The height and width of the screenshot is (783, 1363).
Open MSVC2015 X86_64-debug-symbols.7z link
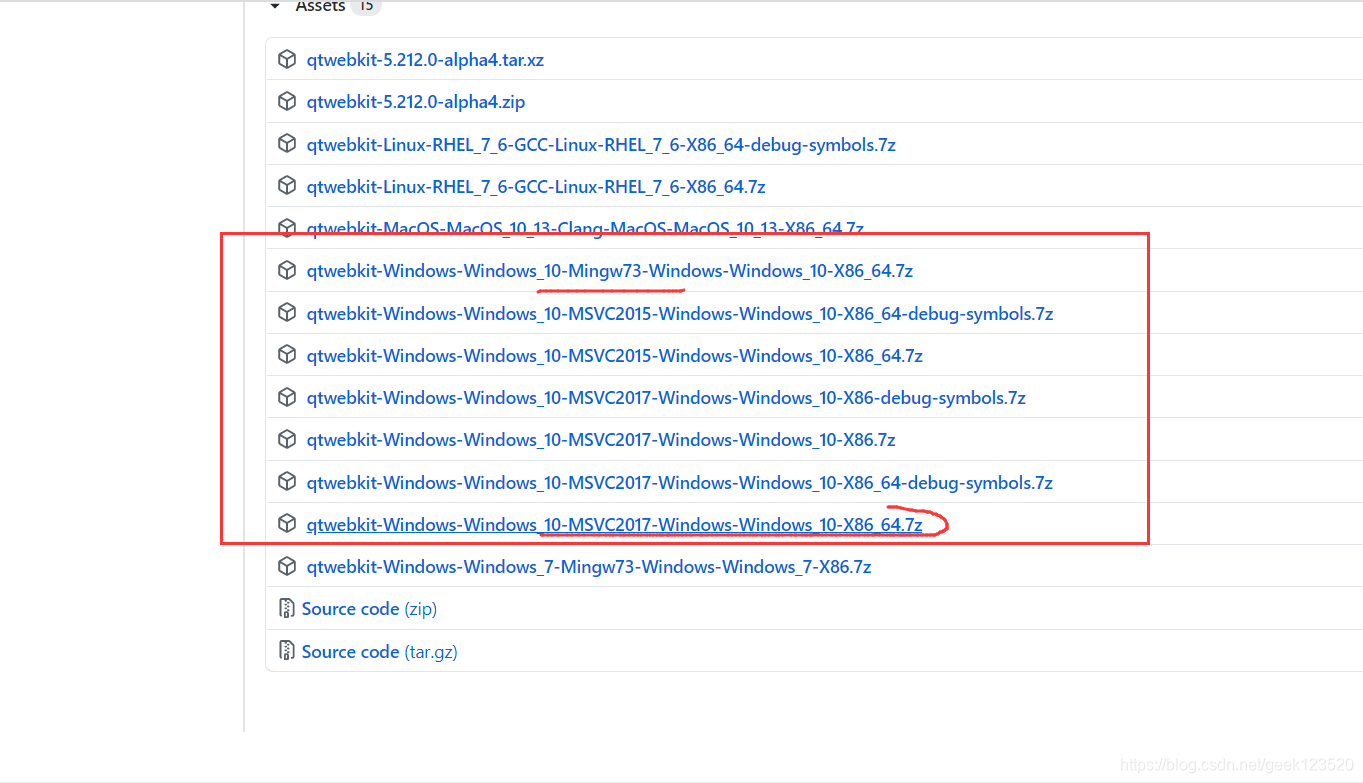680,314
